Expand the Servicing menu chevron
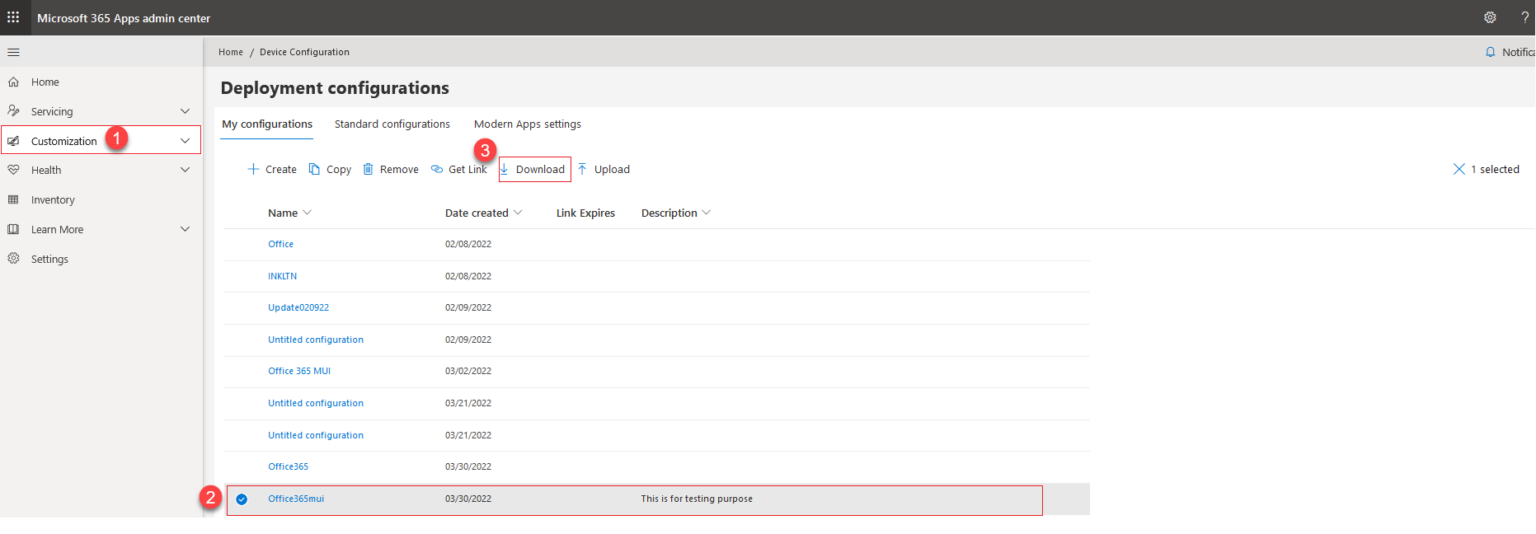This screenshot has height=534, width=1536. click(x=185, y=112)
